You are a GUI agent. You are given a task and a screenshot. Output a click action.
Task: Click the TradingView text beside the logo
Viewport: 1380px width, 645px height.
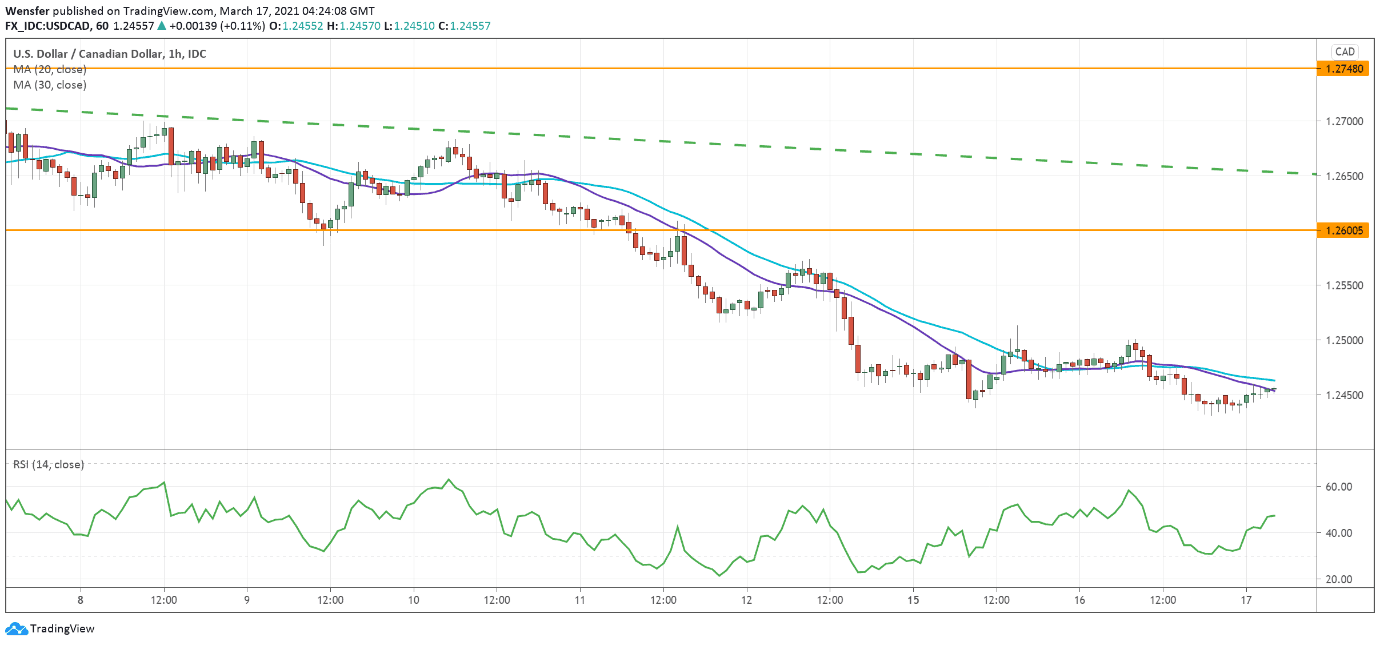click(62, 629)
